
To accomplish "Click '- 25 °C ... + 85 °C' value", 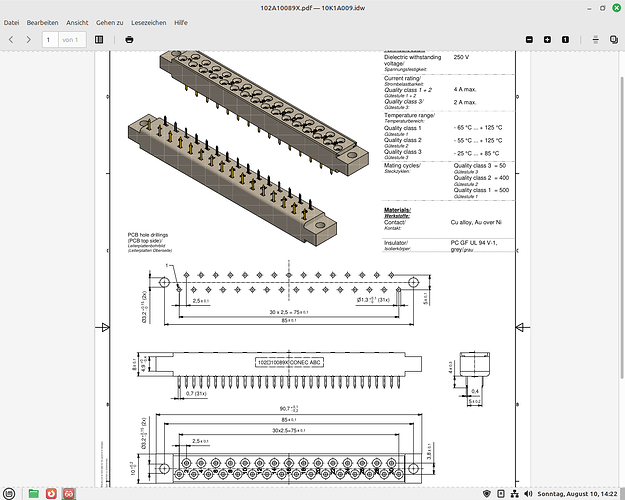I will pos(476,153).
